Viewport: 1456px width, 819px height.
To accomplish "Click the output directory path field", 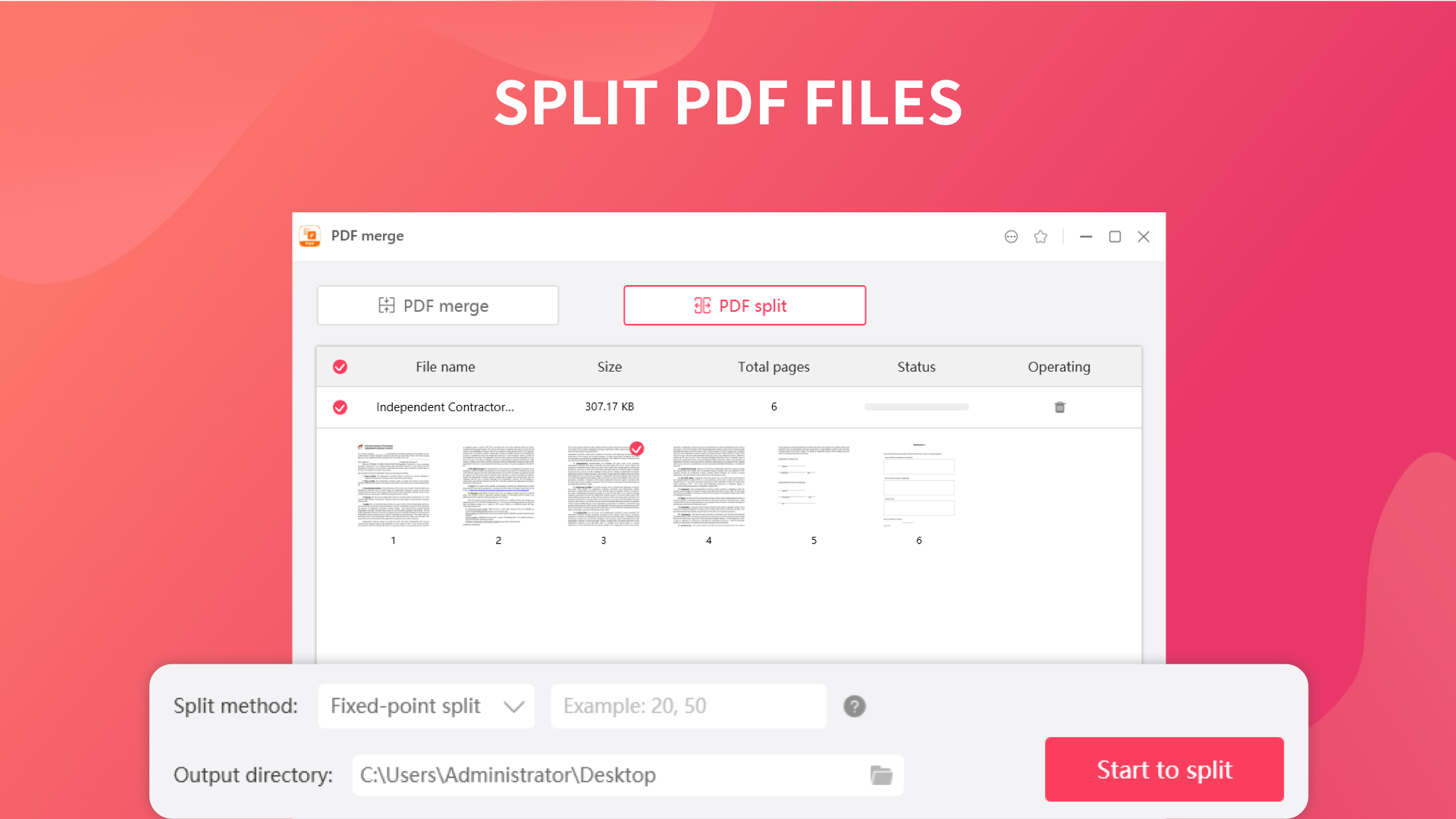I will pyautogui.click(x=607, y=775).
